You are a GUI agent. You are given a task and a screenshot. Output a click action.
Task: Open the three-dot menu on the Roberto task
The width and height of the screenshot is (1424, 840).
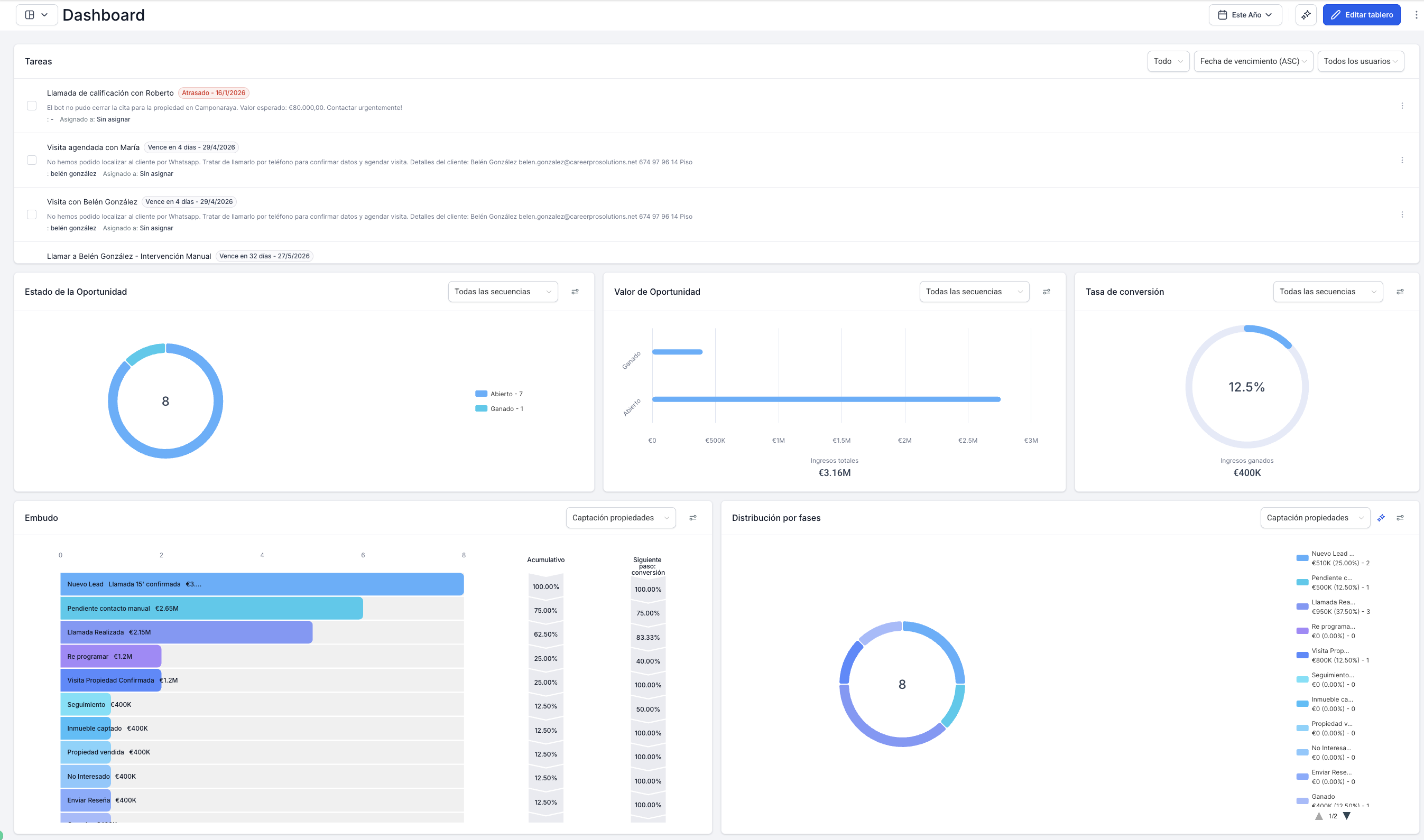coord(1402,105)
